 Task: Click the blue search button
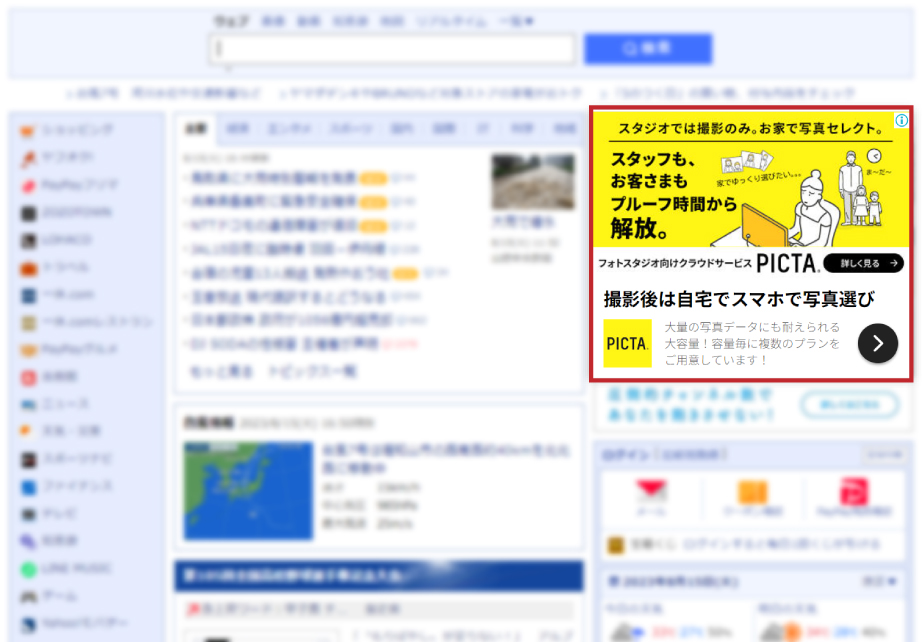pos(648,49)
